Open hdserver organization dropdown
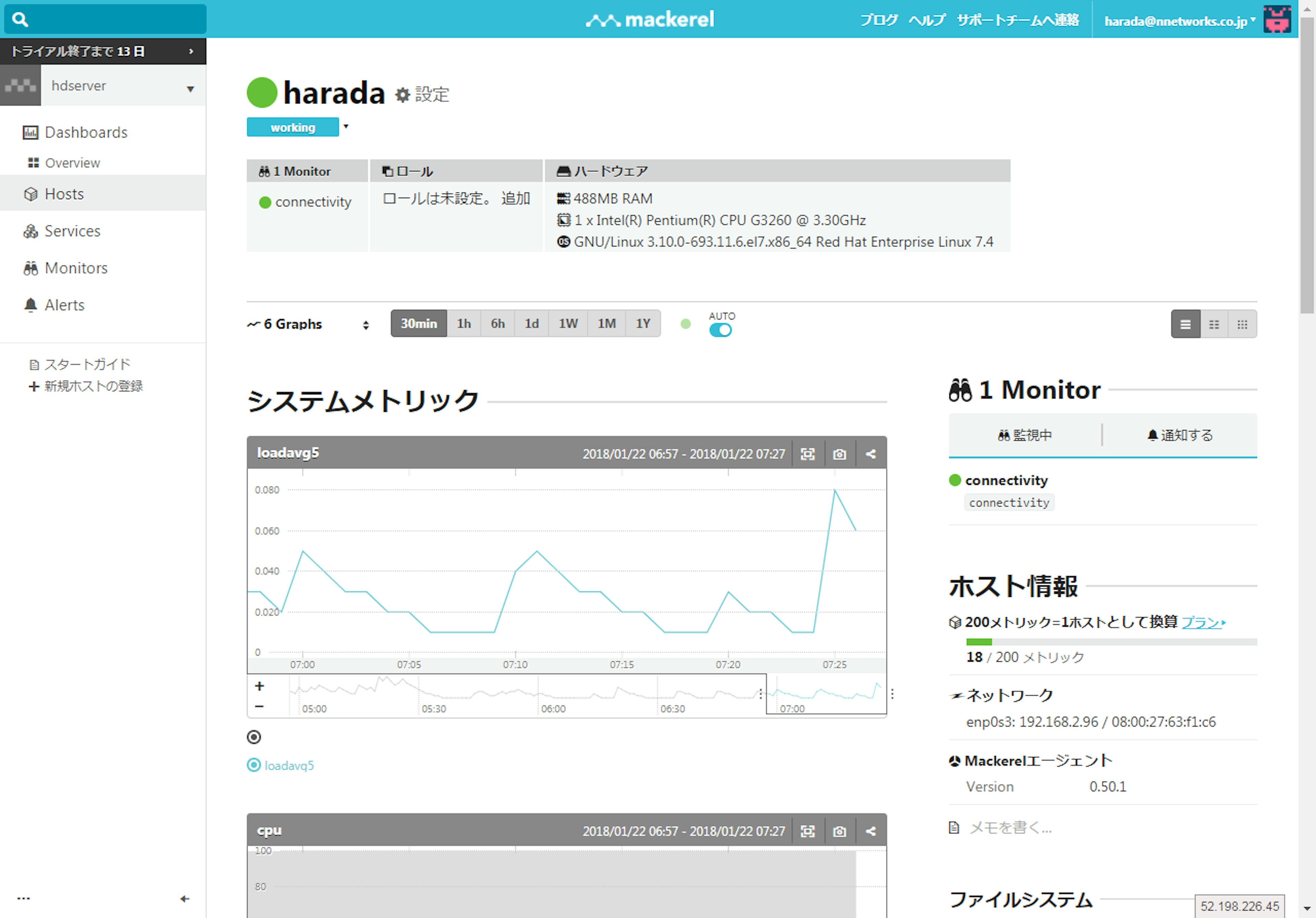 point(190,89)
